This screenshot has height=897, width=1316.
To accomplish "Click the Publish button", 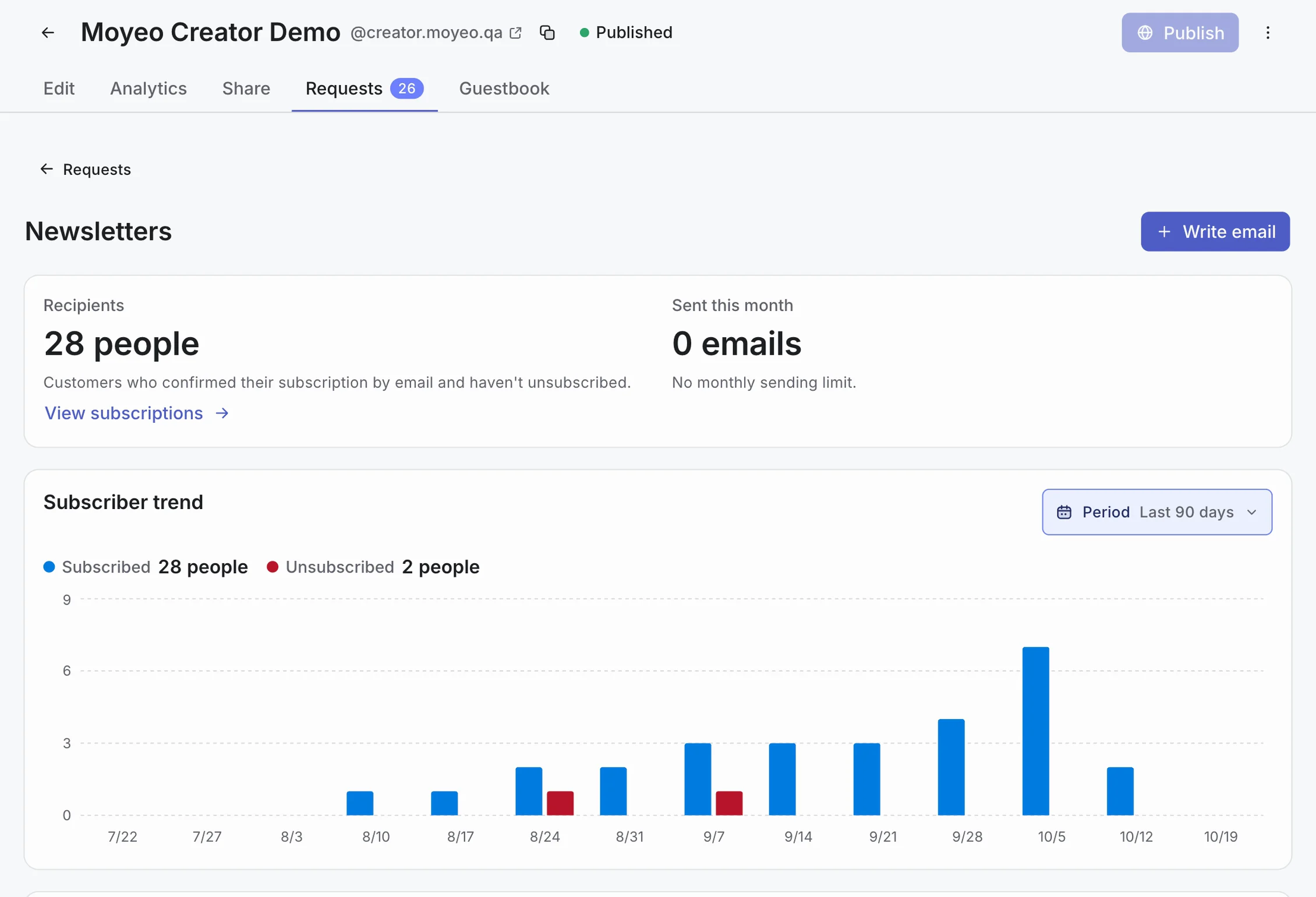I will point(1180,33).
